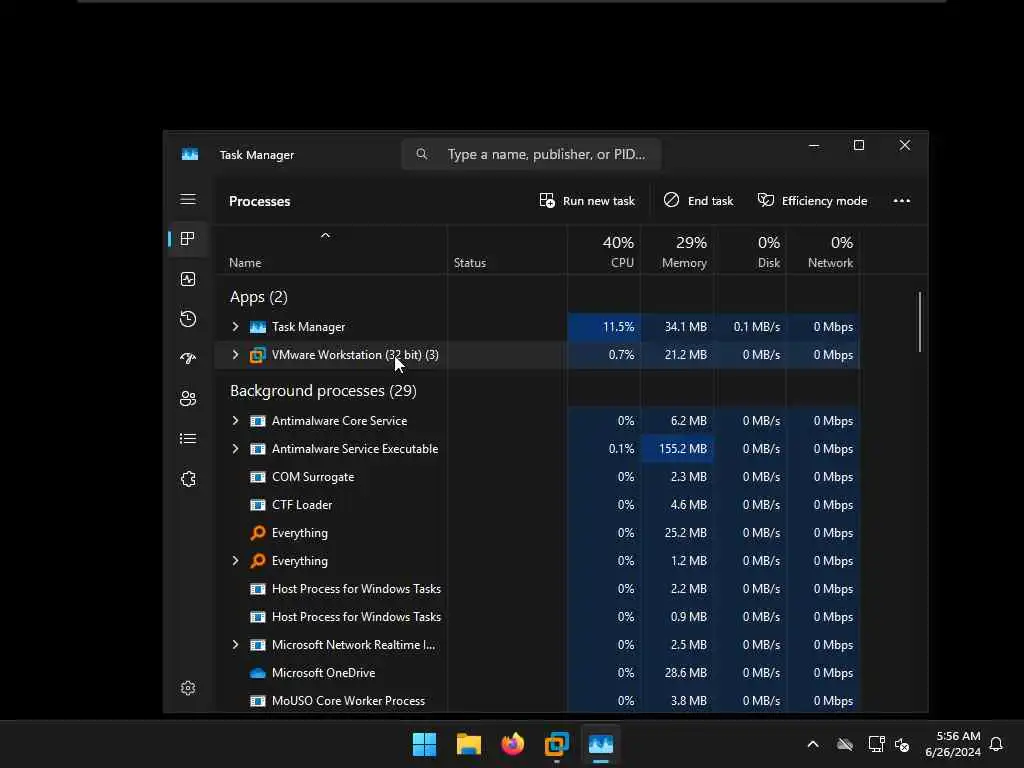Open File Explorer from the taskbar
The image size is (1024, 768).
click(x=469, y=744)
